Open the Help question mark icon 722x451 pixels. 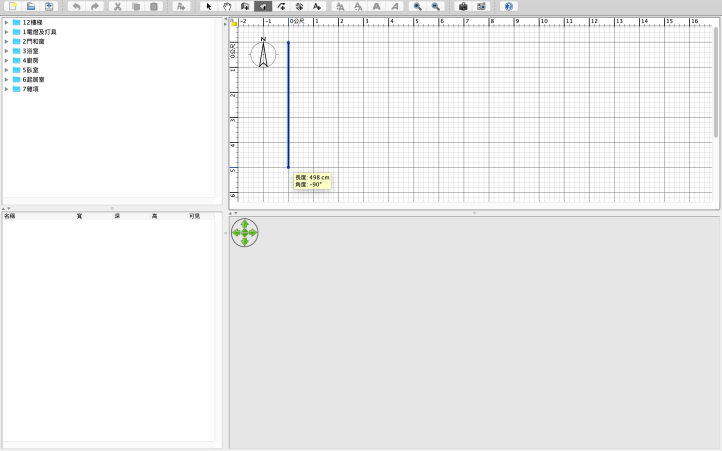coord(509,6)
